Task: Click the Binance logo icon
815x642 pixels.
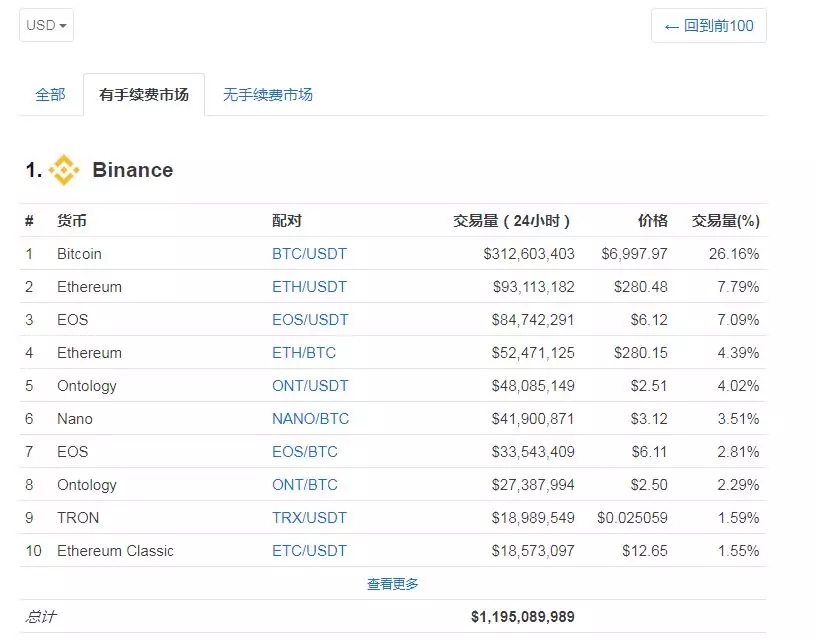Action: coord(64,170)
